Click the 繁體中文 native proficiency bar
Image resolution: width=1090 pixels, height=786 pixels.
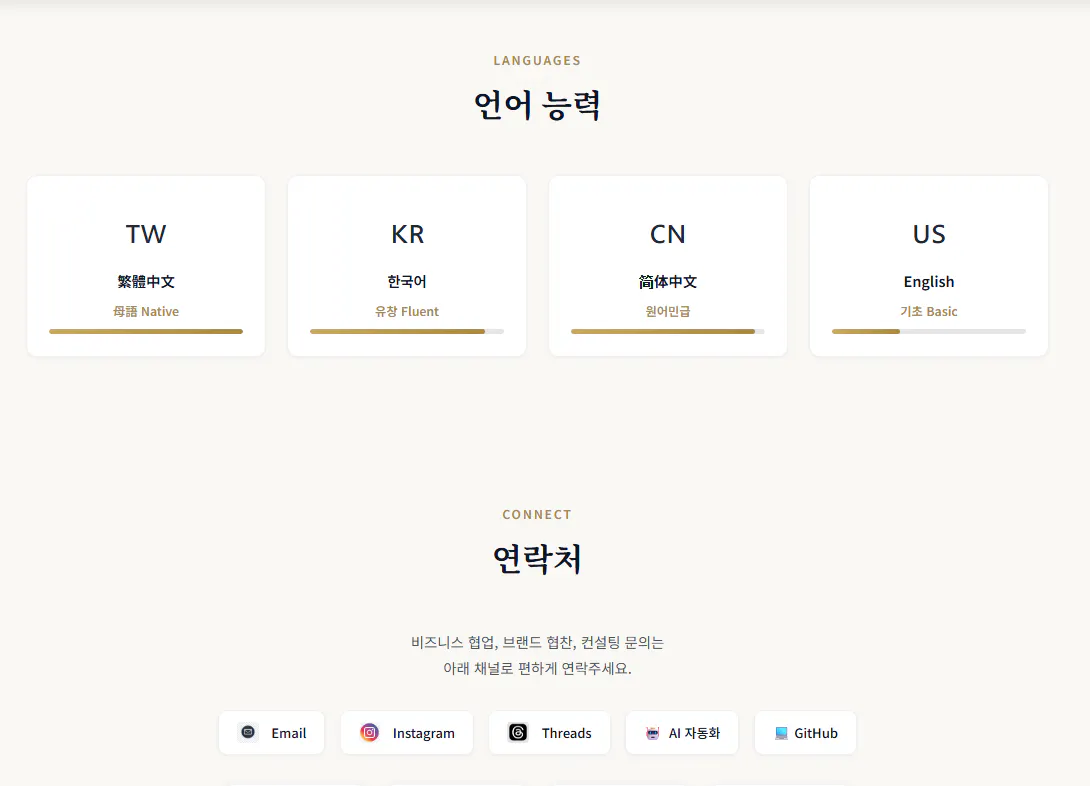click(x=146, y=330)
